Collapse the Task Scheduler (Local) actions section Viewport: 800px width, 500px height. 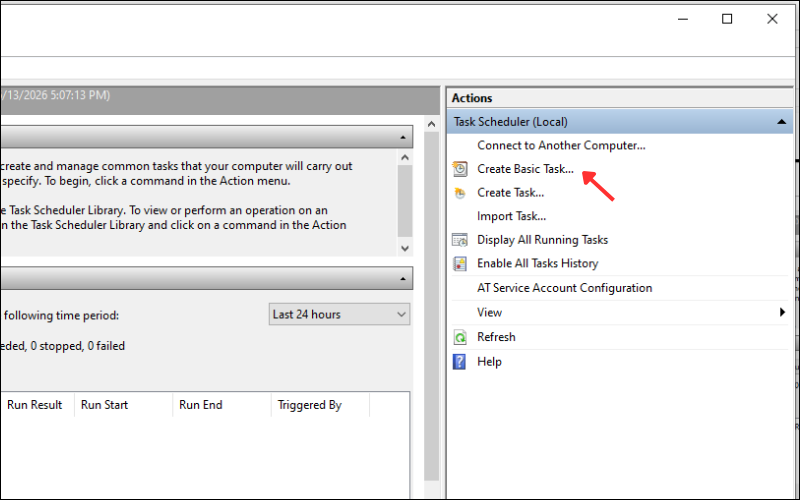781,122
